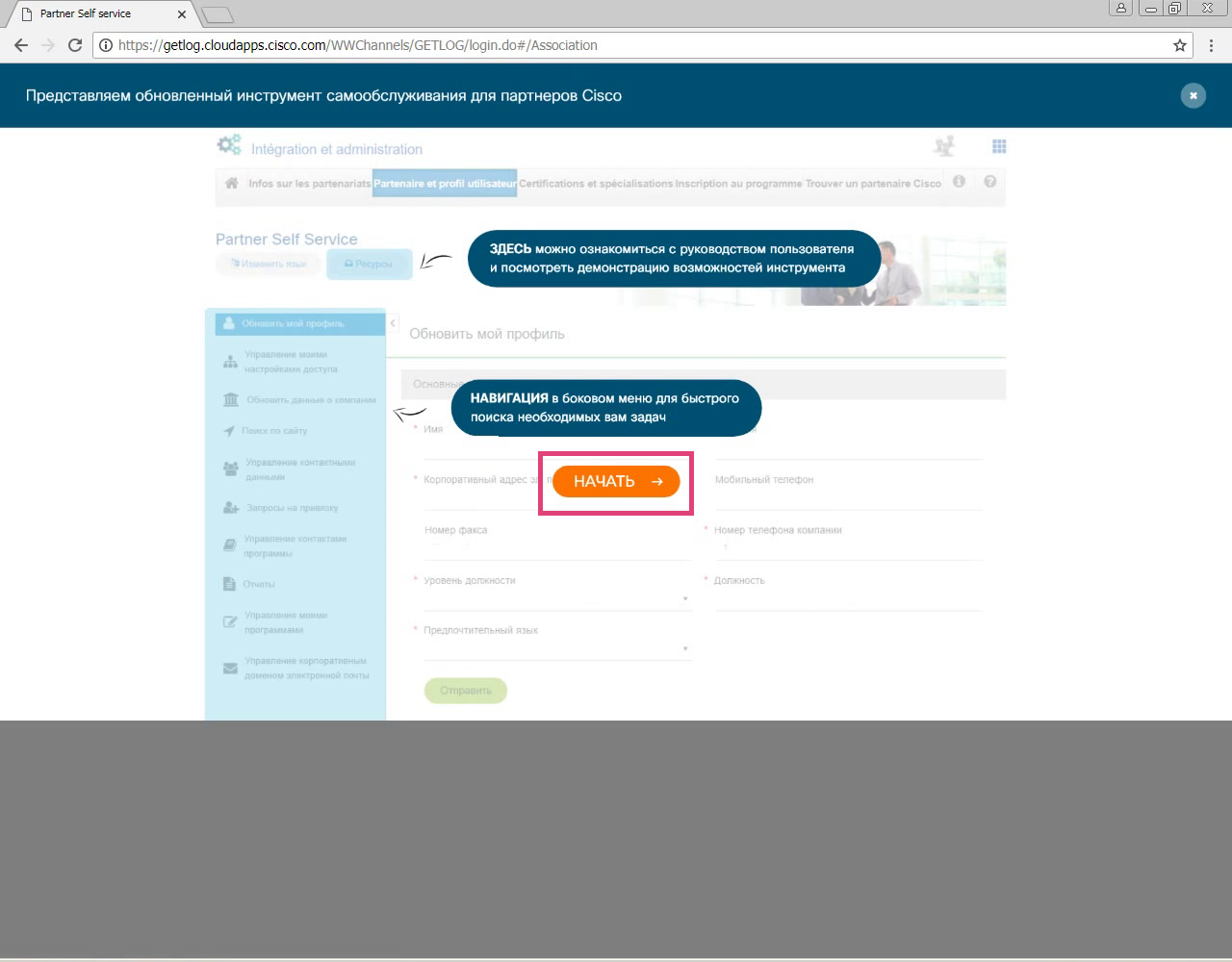Click the Управление контактными данными group icon
The image size is (1232, 962).
[x=231, y=468]
